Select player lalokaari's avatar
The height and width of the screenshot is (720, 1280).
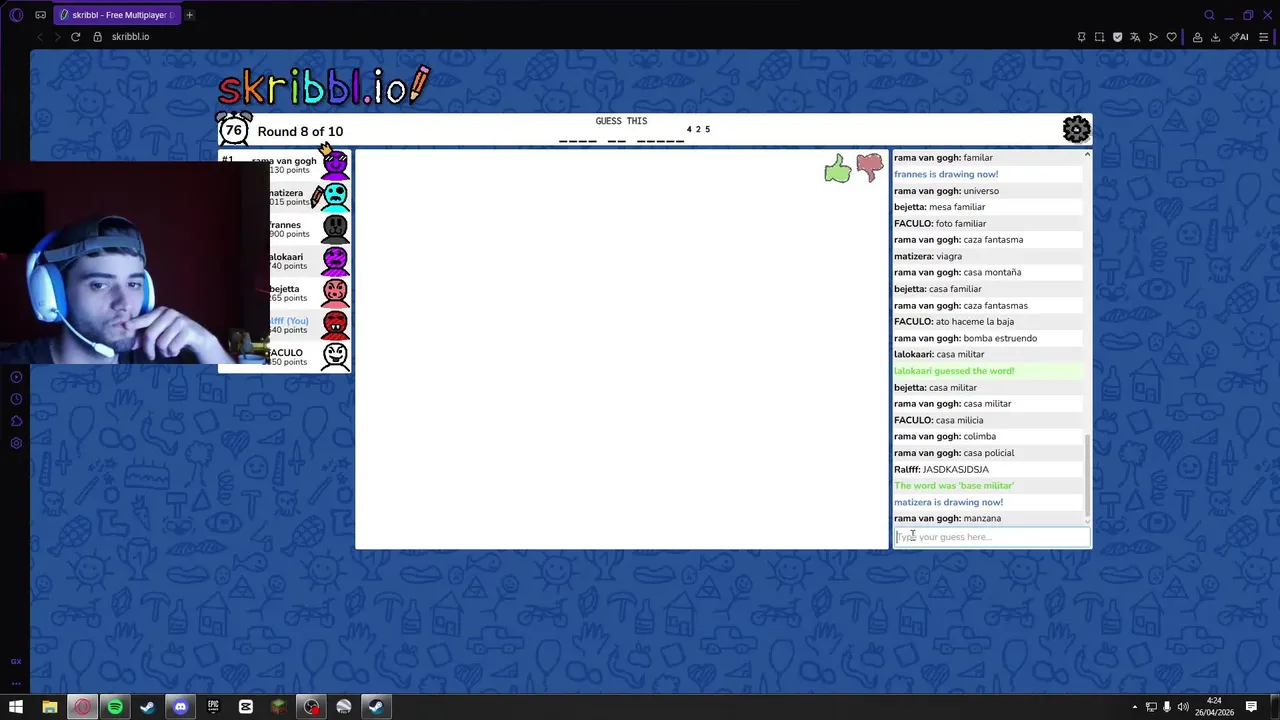335,261
